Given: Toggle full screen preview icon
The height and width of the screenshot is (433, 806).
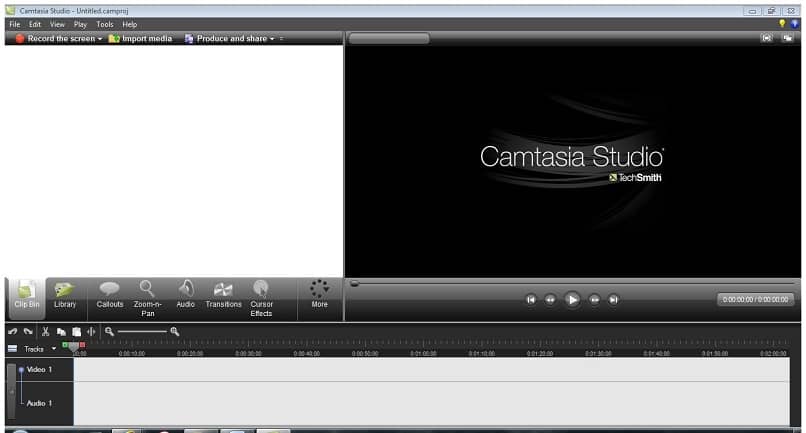Looking at the screenshot, I should [766, 39].
